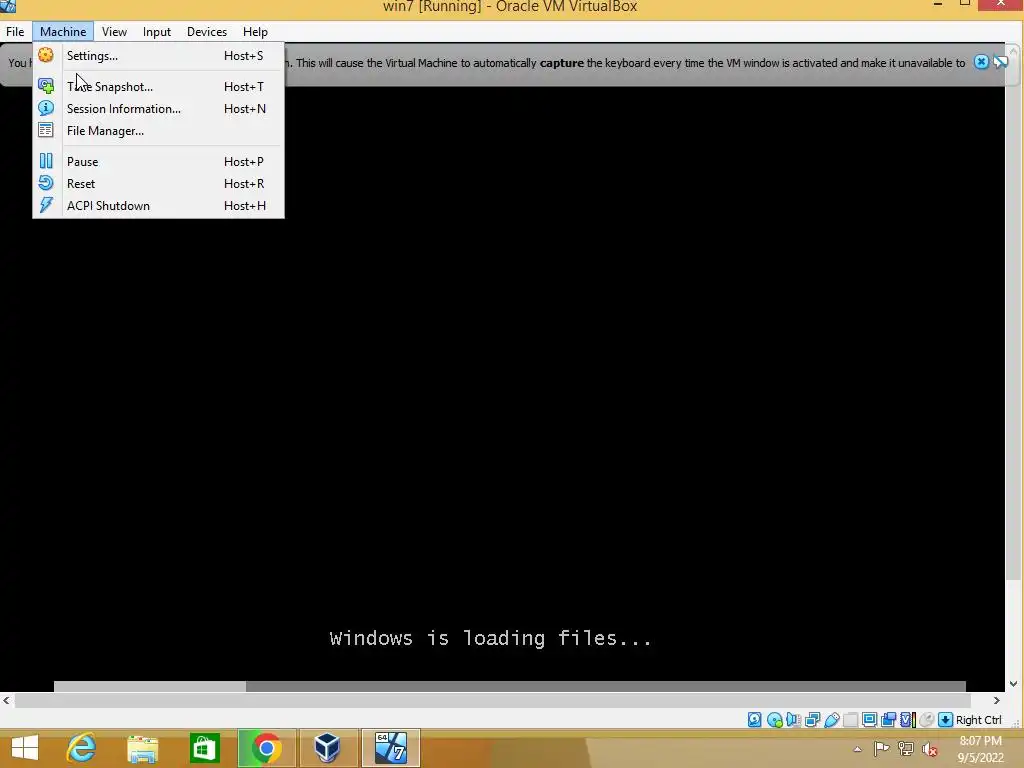Screen dimensions: 1024x768
Task: Click the network adapters status icon
Action: (x=812, y=720)
